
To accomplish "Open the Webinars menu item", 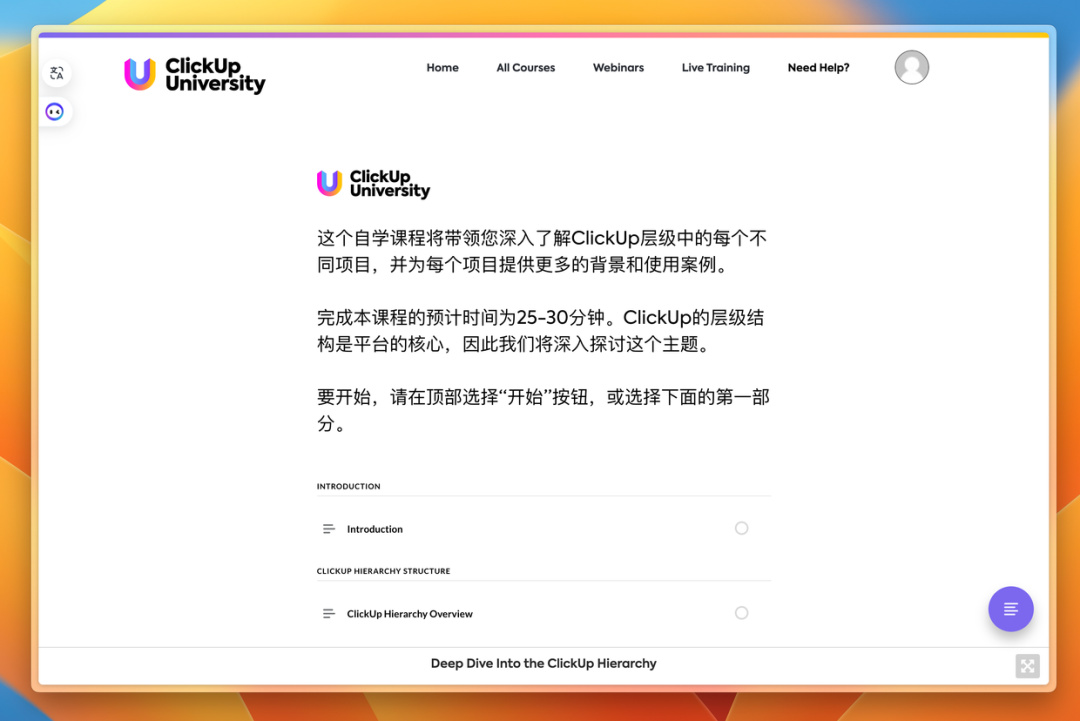I will click(x=619, y=67).
